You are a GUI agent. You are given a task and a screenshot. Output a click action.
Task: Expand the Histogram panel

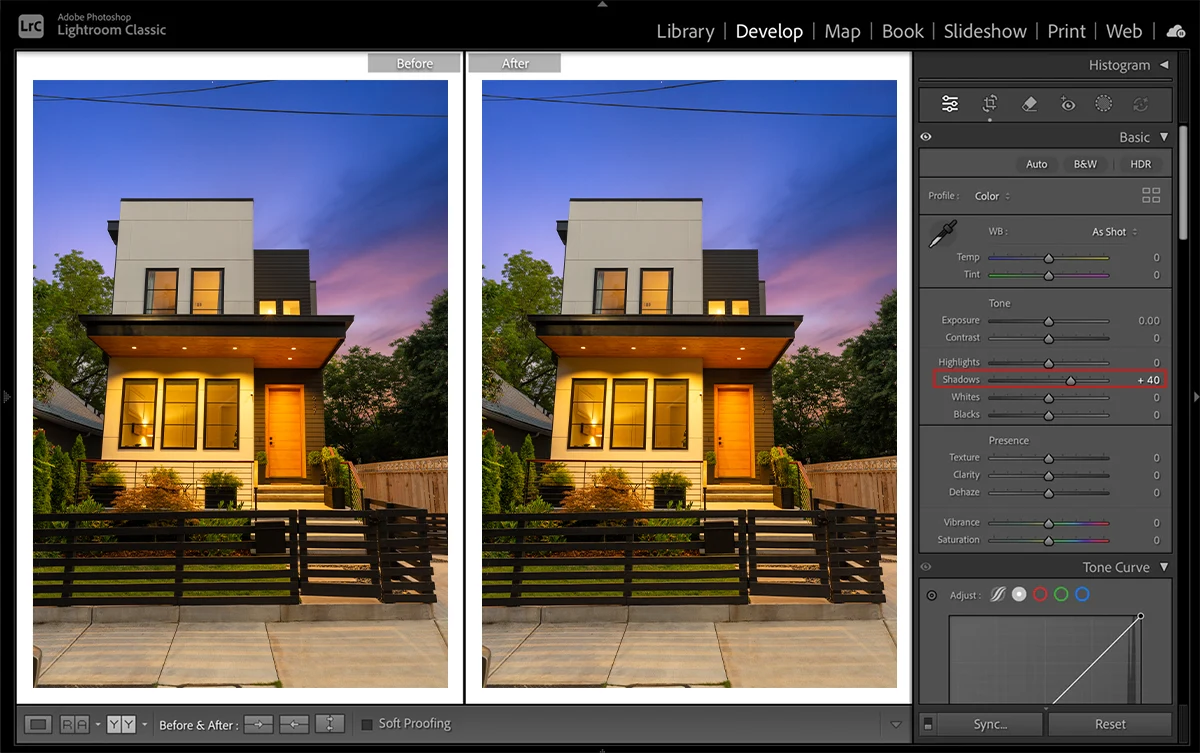click(1164, 65)
